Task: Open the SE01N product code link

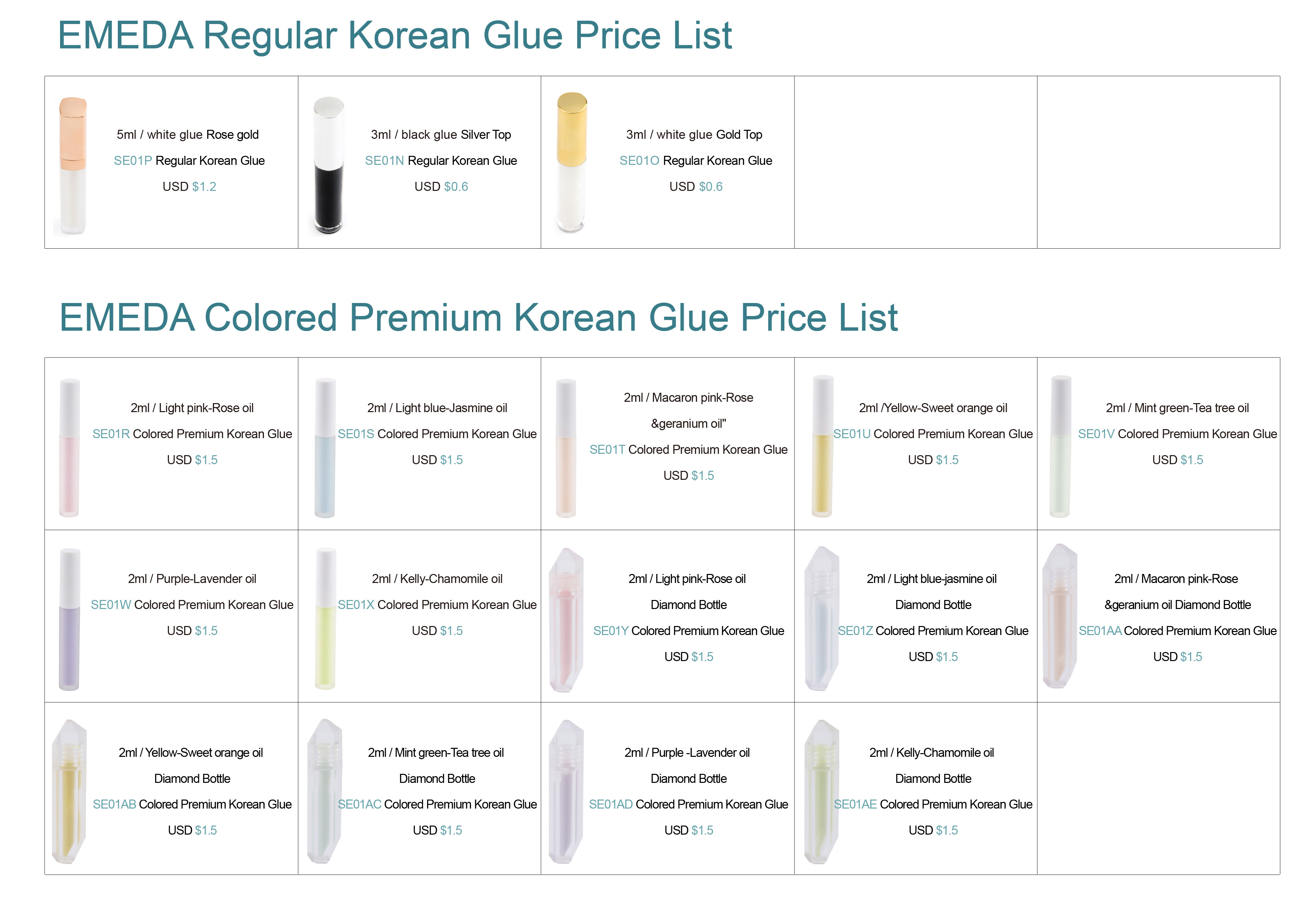Action: click(x=384, y=161)
